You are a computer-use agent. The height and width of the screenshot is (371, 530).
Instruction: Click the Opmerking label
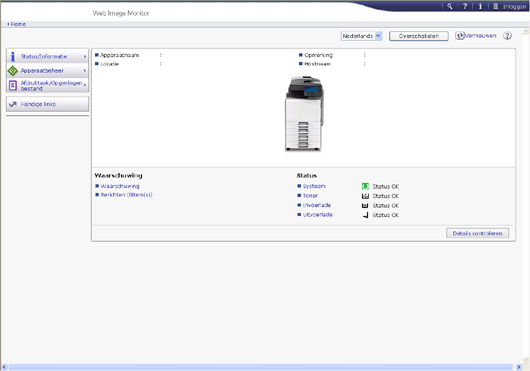(318, 55)
